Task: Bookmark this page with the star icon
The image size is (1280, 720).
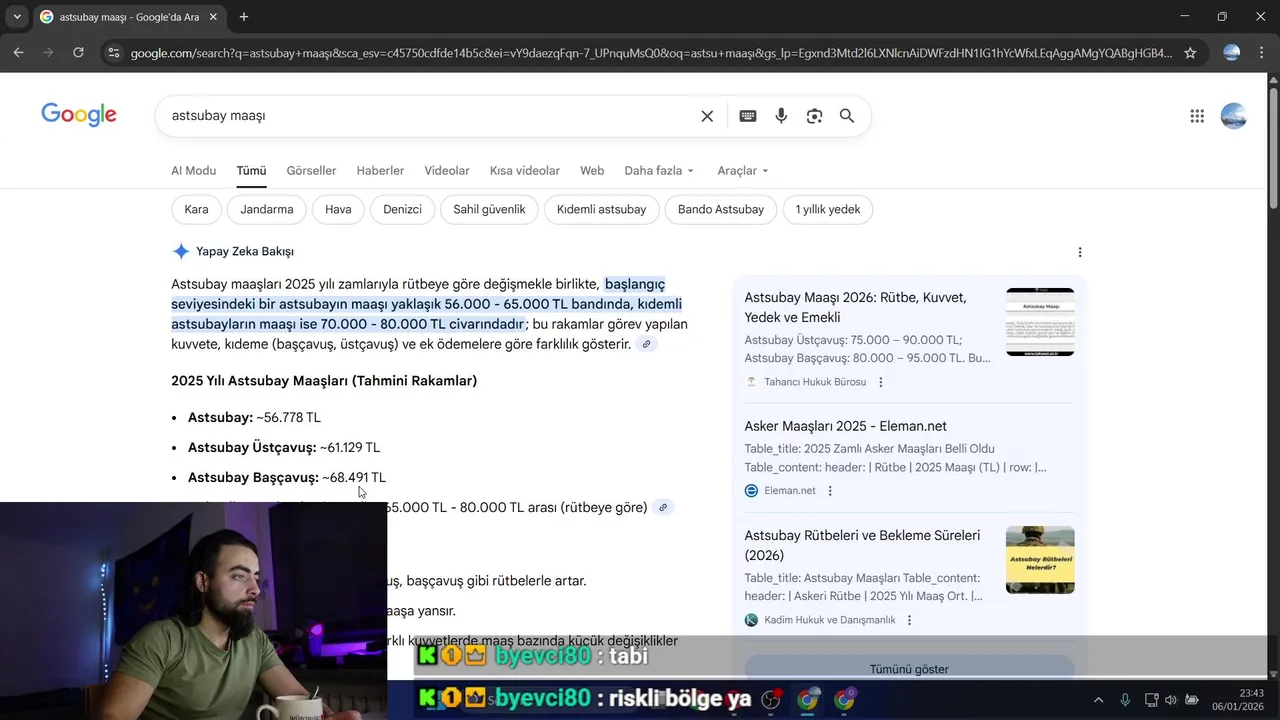Action: tap(1190, 53)
